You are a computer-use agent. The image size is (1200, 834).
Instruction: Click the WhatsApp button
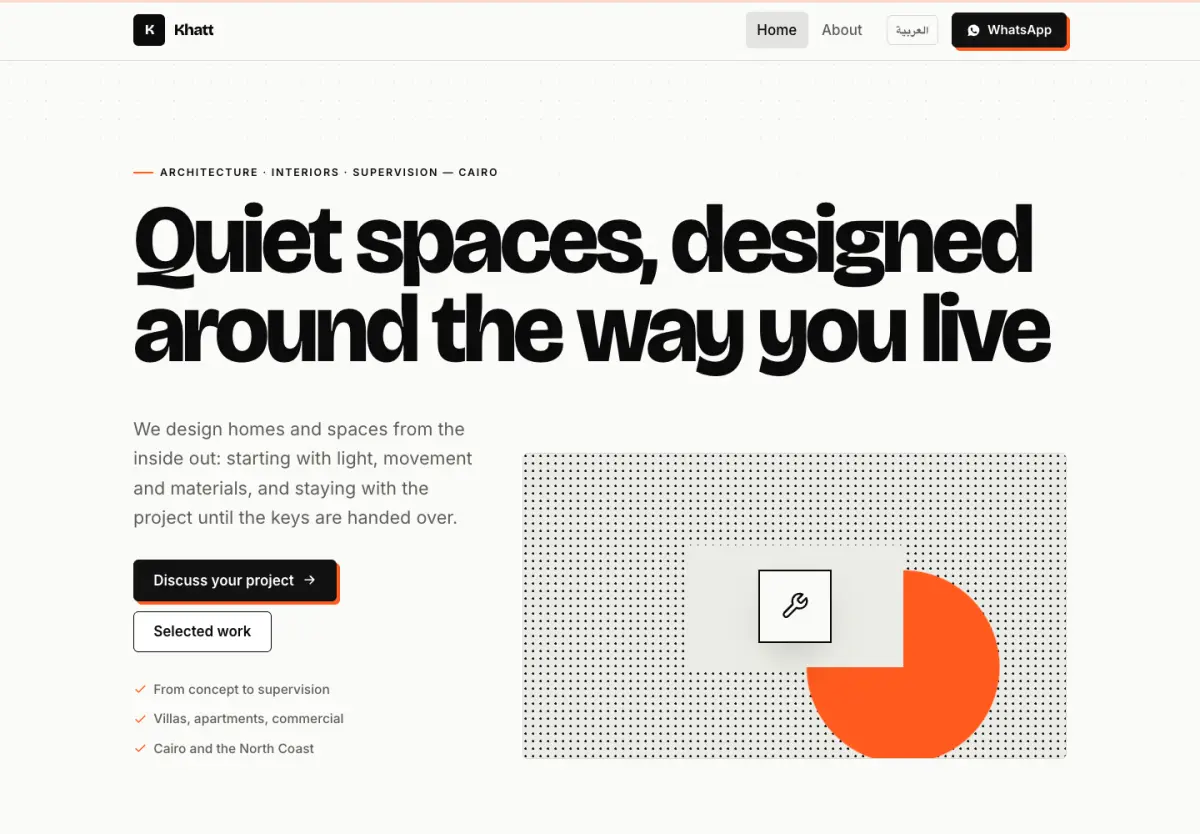coord(1009,30)
